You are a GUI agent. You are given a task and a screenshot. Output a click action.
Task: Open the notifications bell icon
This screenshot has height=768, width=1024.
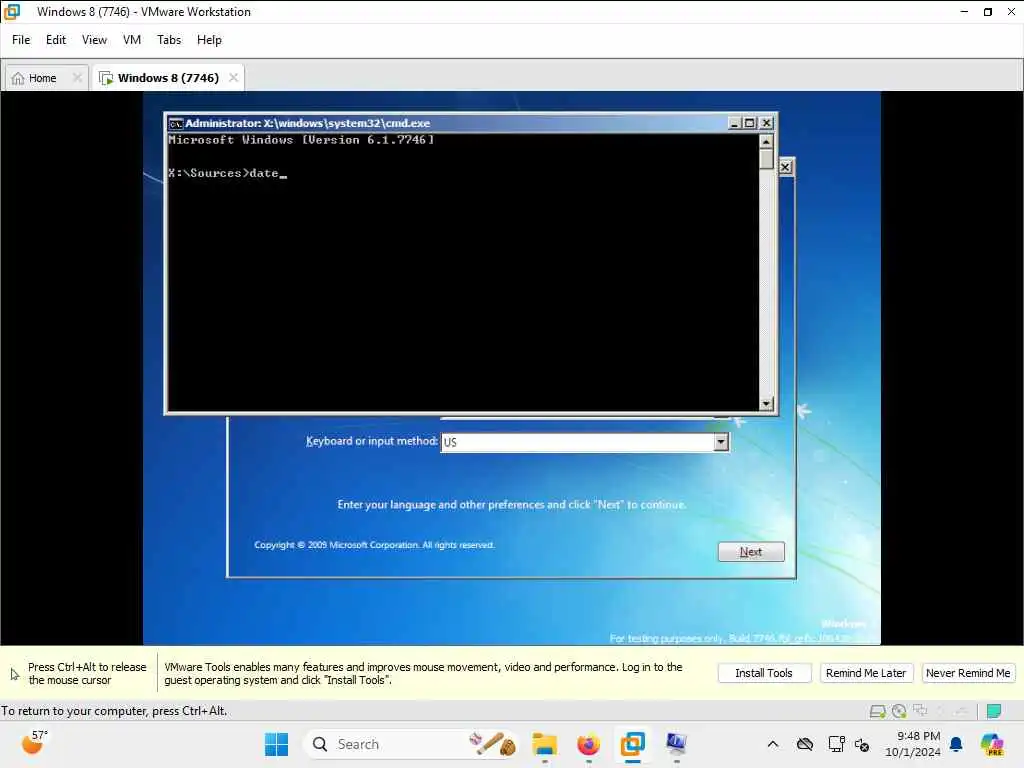tap(957, 744)
